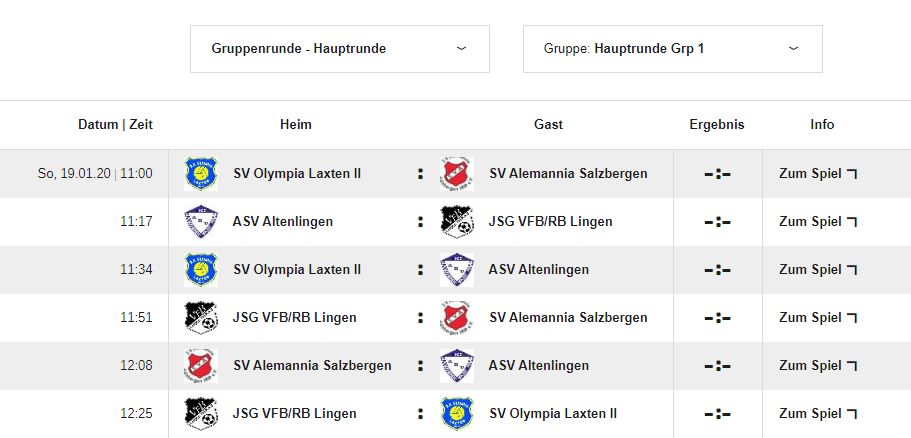Select JSG VFB/RB Lingen home team at 12:25
Screen dimensions: 911x438
(294, 414)
